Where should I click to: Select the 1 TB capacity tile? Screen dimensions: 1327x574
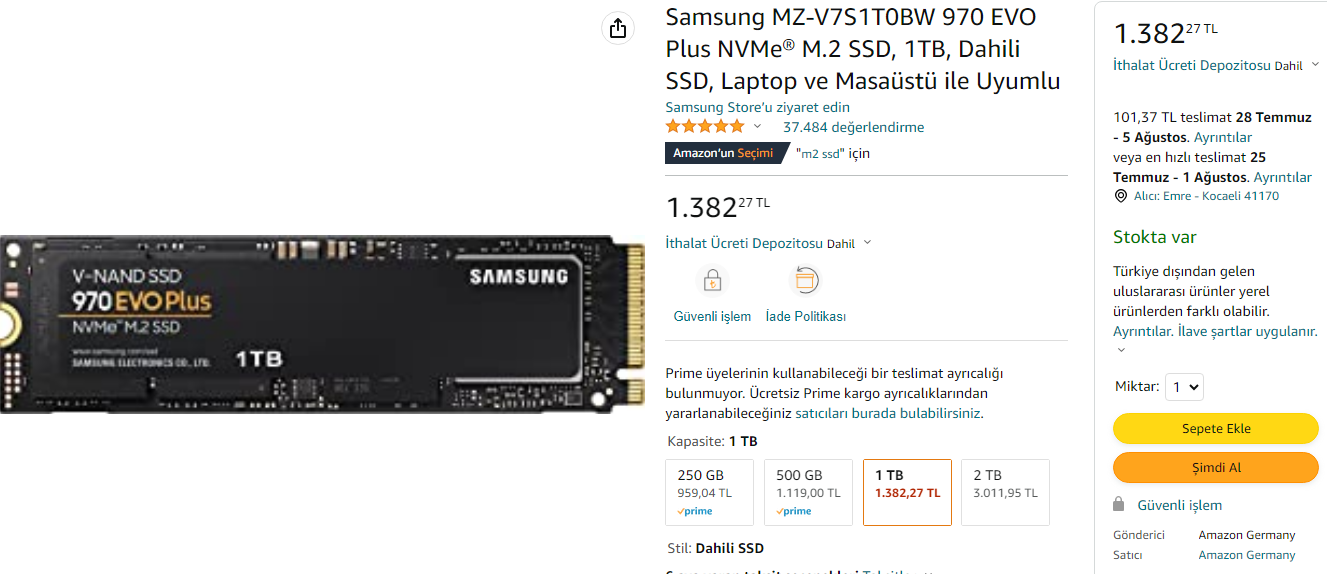coord(907,492)
